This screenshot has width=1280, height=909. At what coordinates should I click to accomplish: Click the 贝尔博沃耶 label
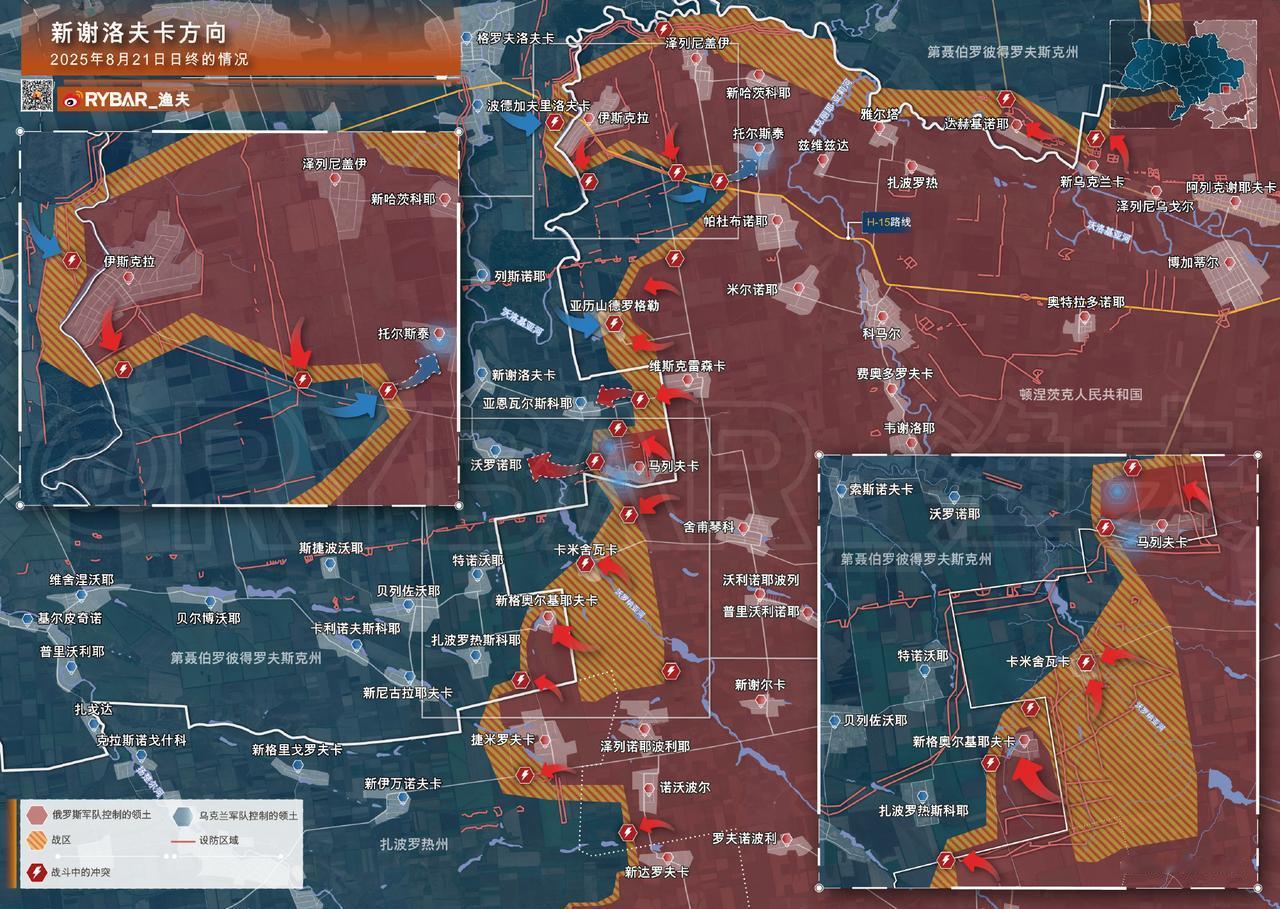(208, 619)
